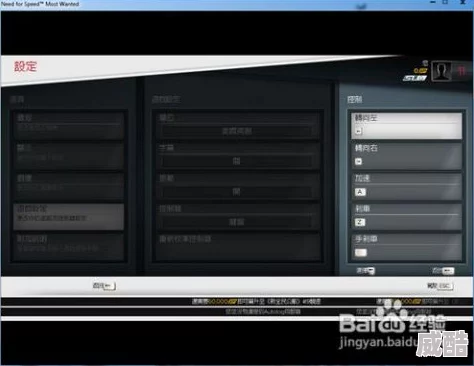Viewport: 474px width, 366px height.
Task: Click the left-arrow key icon under 轉向左
Action: click(358, 131)
